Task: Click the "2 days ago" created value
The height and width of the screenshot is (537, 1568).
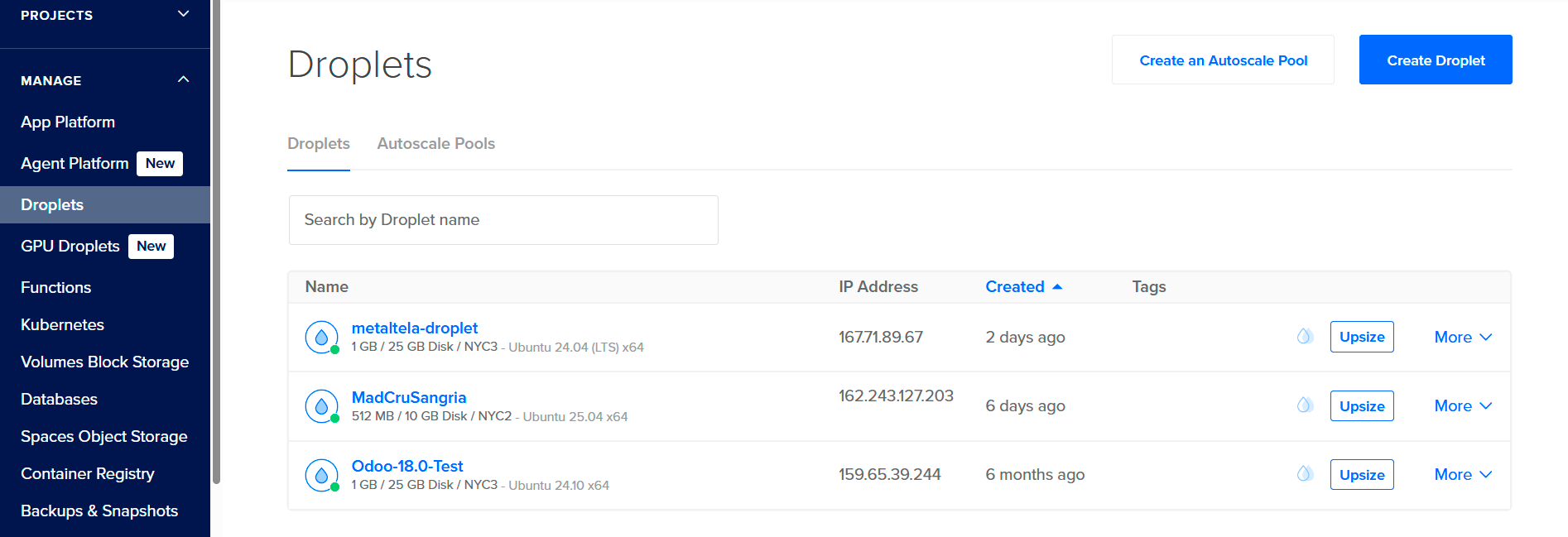Action: (x=1025, y=337)
